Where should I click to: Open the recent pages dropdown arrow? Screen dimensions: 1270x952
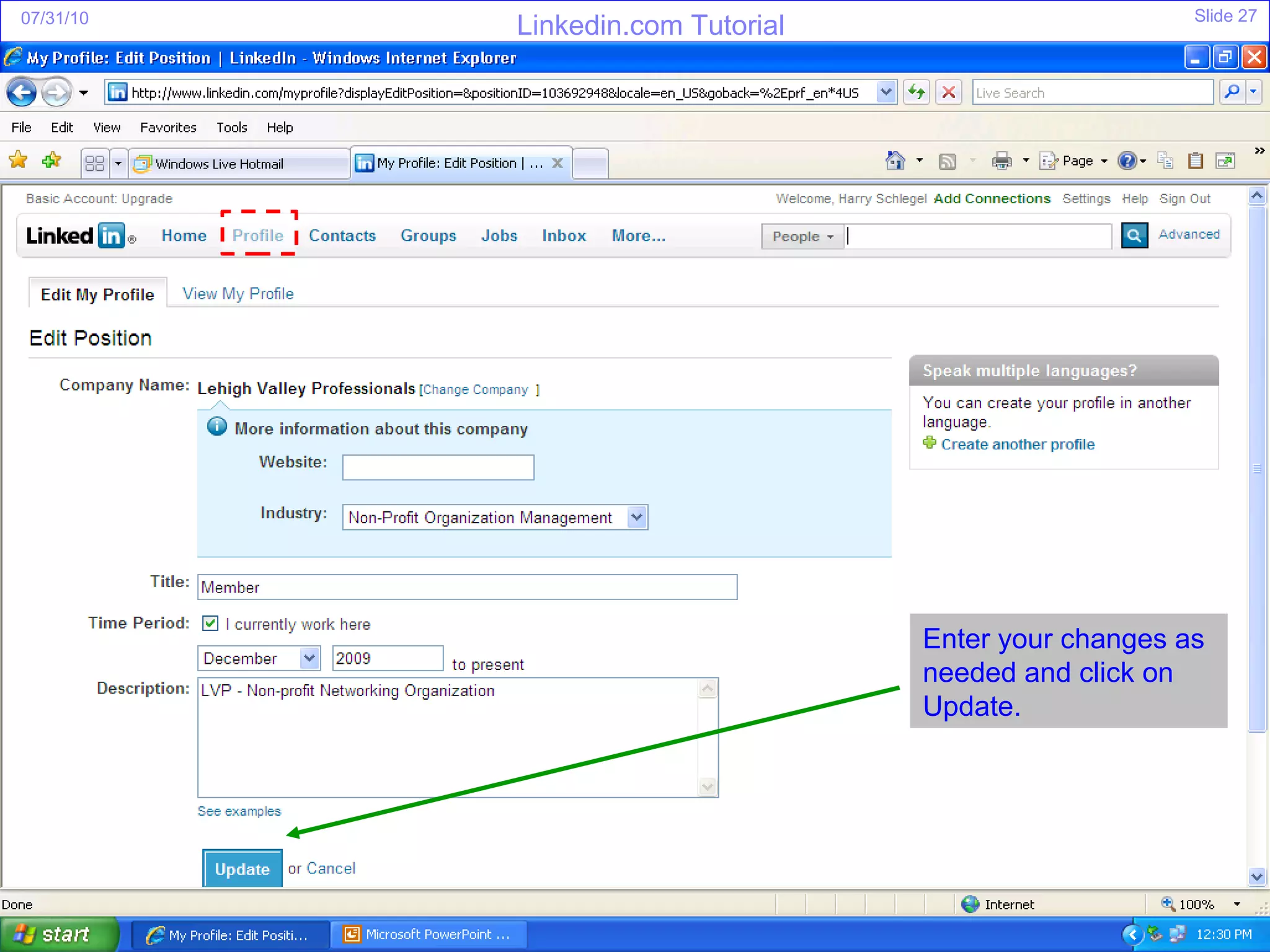point(84,94)
